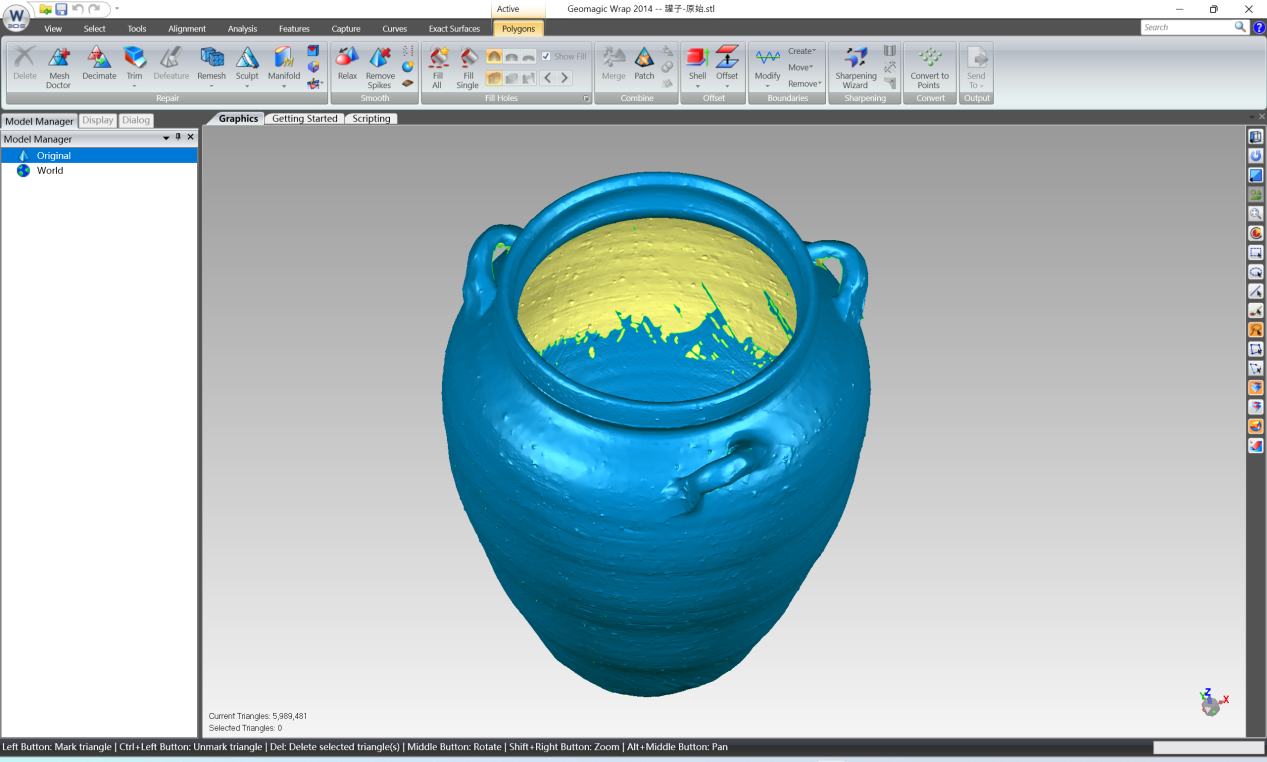The height and width of the screenshot is (762, 1267).
Task: Open the Create boundaries dropdown
Action: (802, 51)
